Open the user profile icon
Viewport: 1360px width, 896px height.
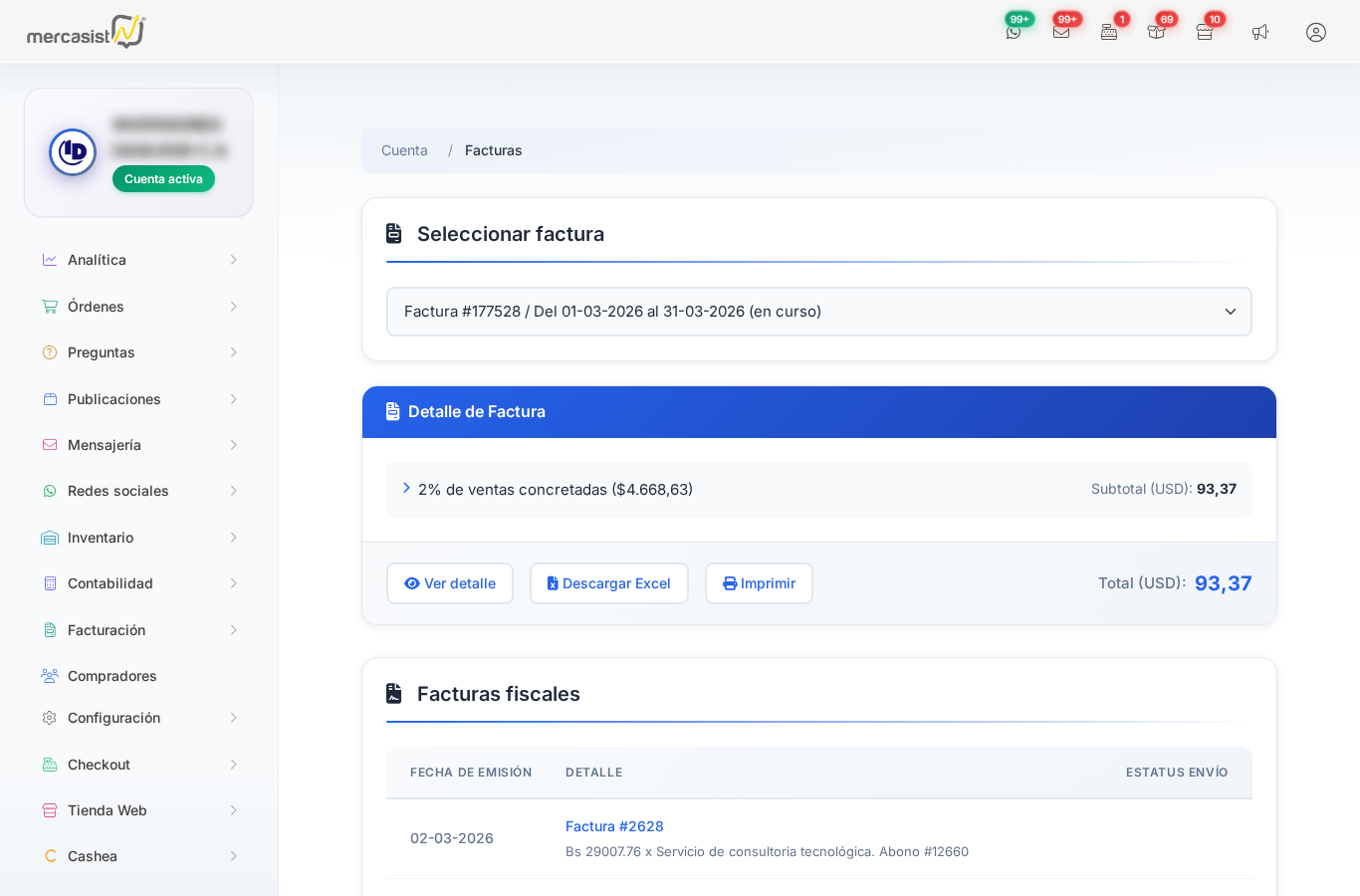click(1316, 32)
